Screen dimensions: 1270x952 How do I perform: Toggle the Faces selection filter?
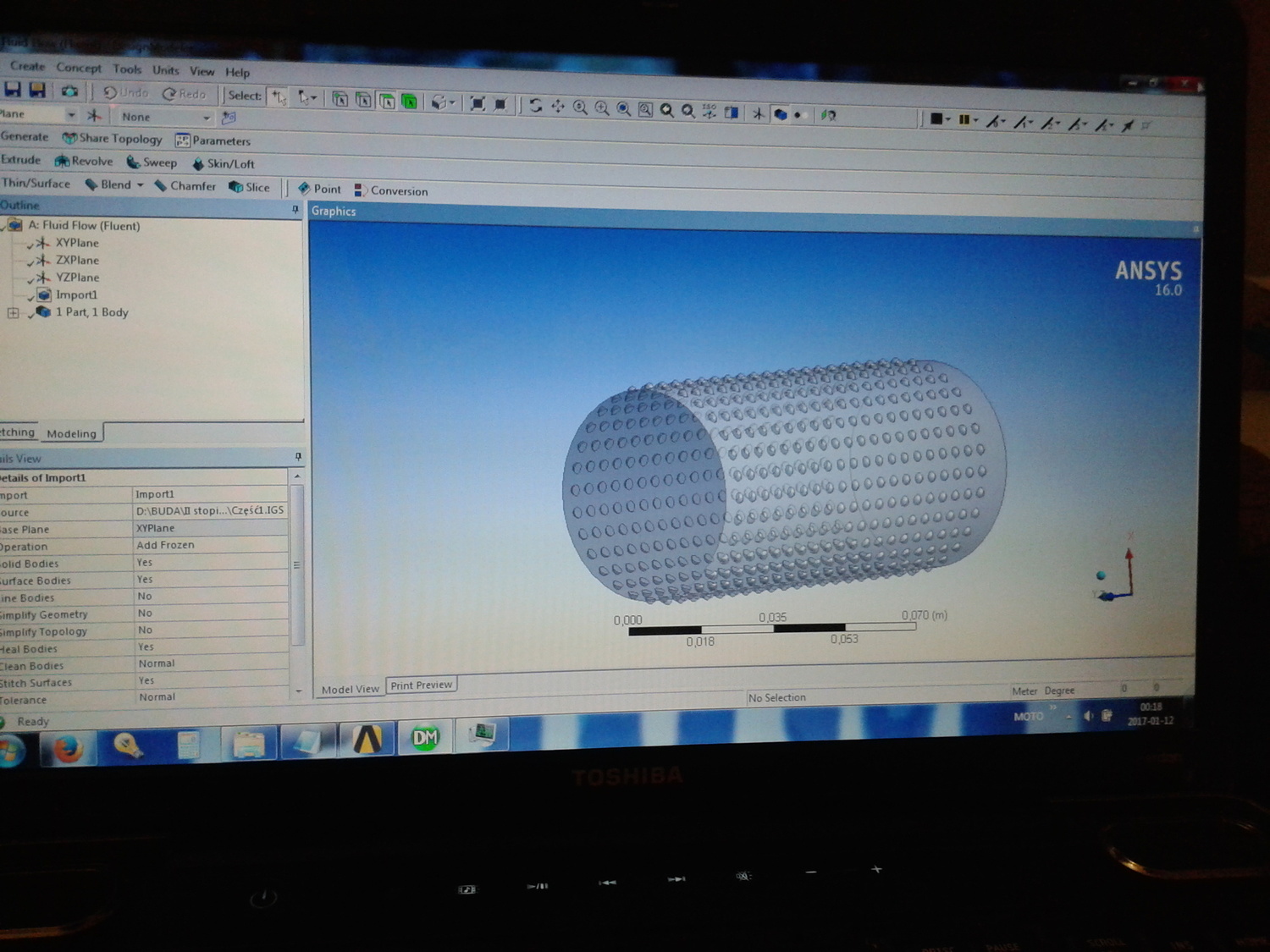tap(387, 101)
